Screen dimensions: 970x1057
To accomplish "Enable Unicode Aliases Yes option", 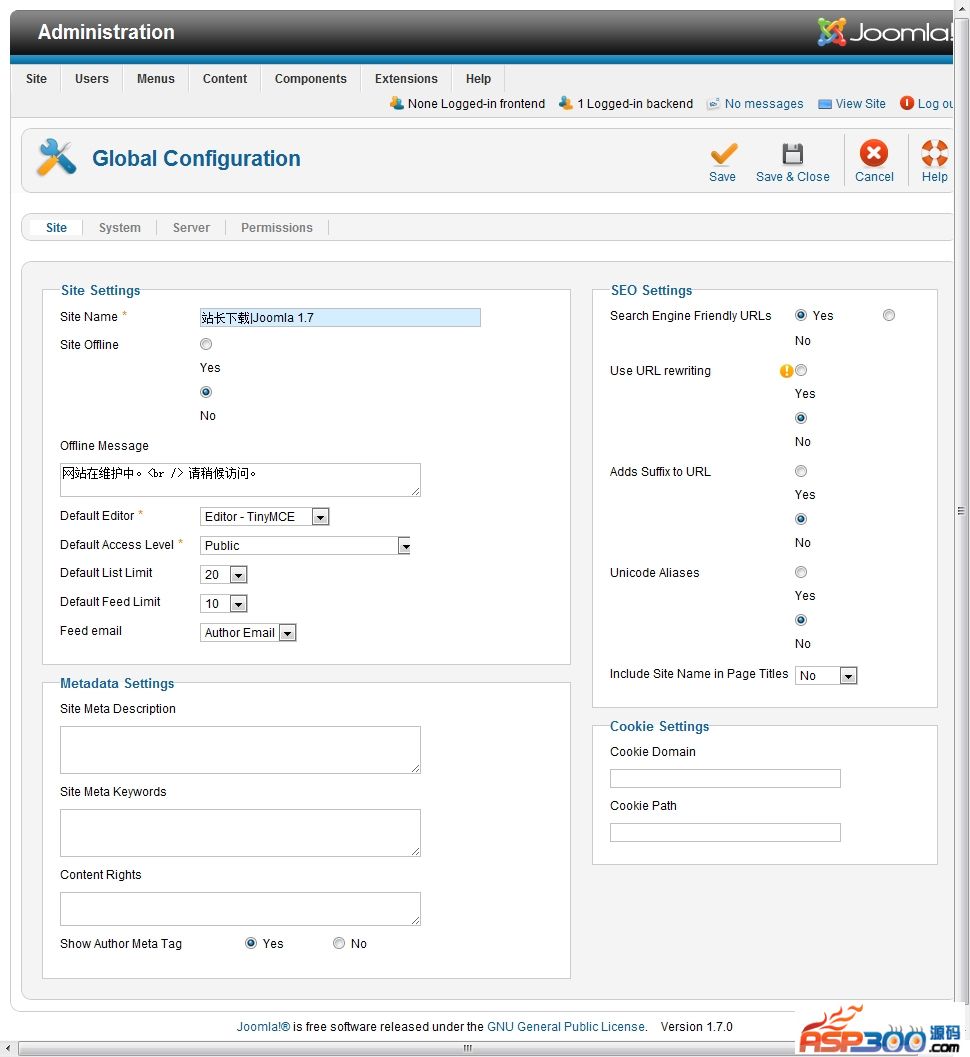I will (x=801, y=572).
